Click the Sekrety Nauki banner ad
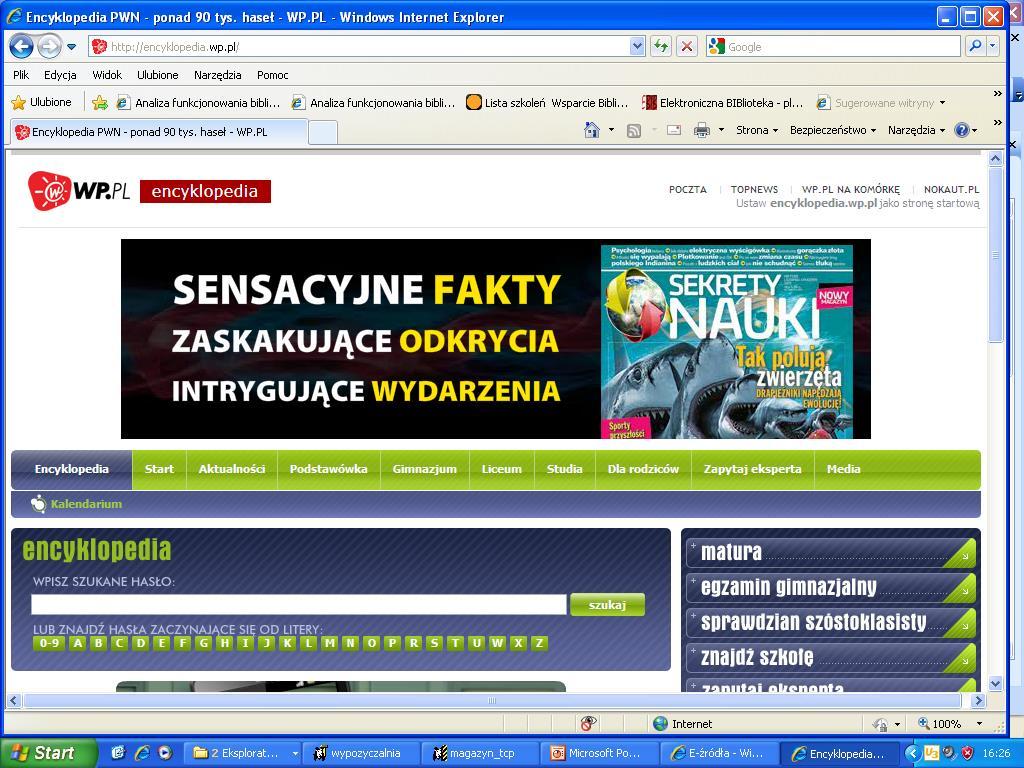1024x768 pixels. point(496,339)
